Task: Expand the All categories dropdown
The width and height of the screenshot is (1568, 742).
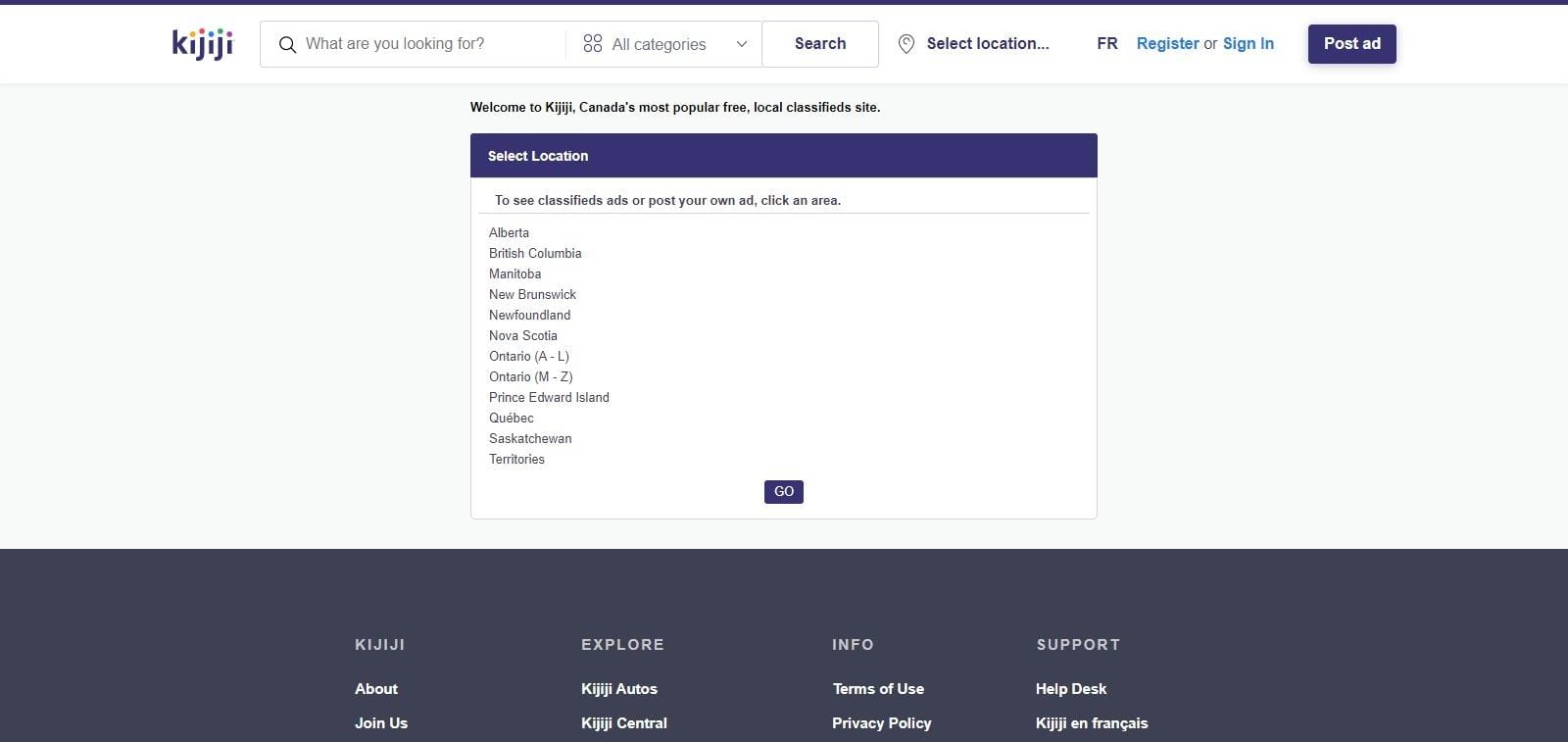Action: tap(663, 44)
